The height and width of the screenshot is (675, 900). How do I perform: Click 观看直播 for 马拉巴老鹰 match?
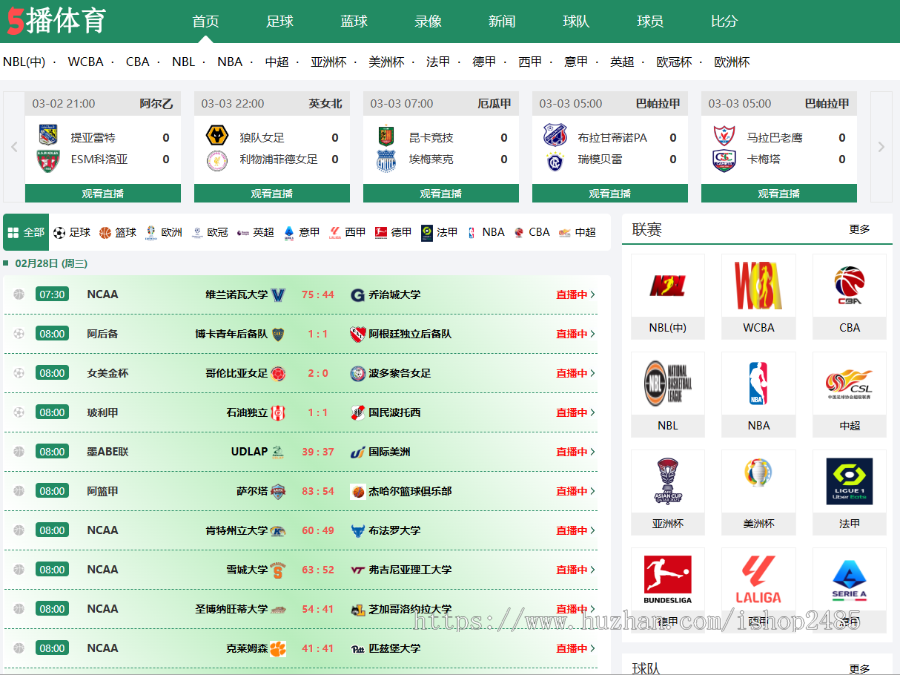pyautogui.click(x=779, y=193)
